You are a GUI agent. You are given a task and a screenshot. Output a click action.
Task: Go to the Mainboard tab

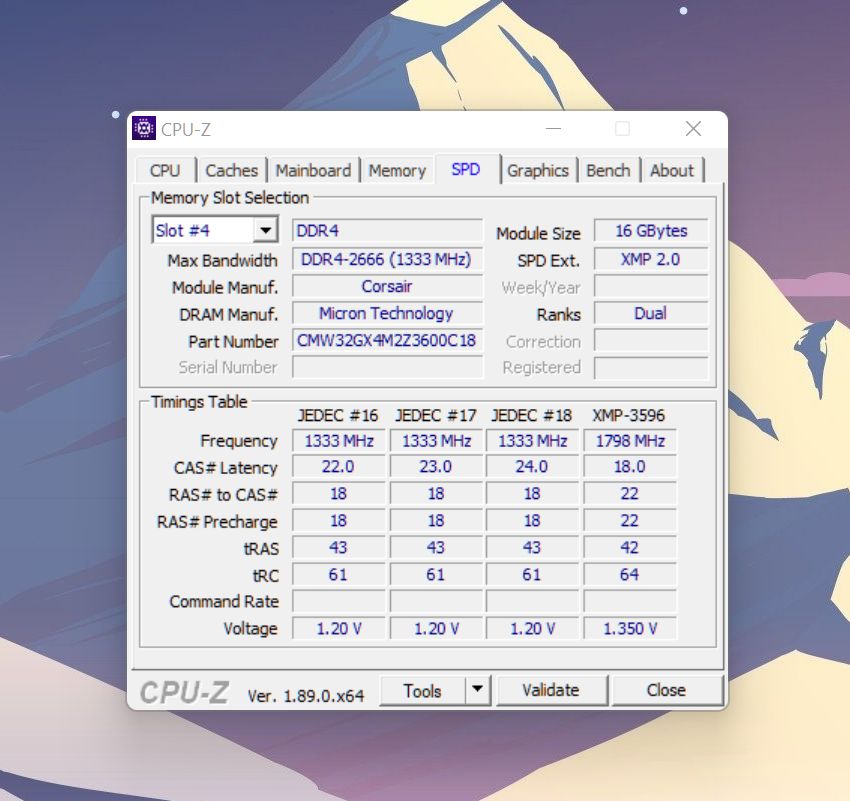pyautogui.click(x=313, y=170)
